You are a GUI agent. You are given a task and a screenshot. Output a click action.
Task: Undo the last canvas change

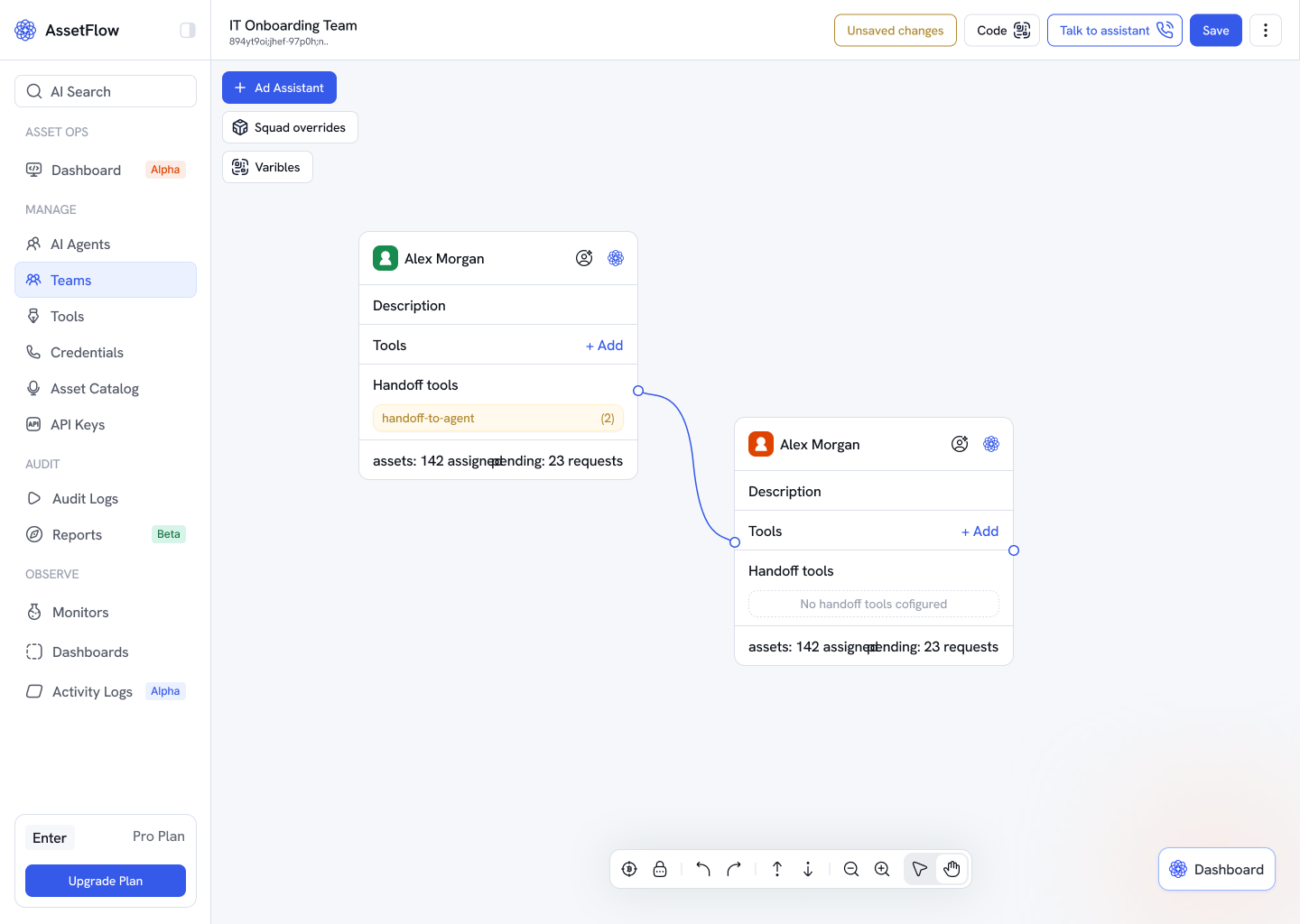703,869
